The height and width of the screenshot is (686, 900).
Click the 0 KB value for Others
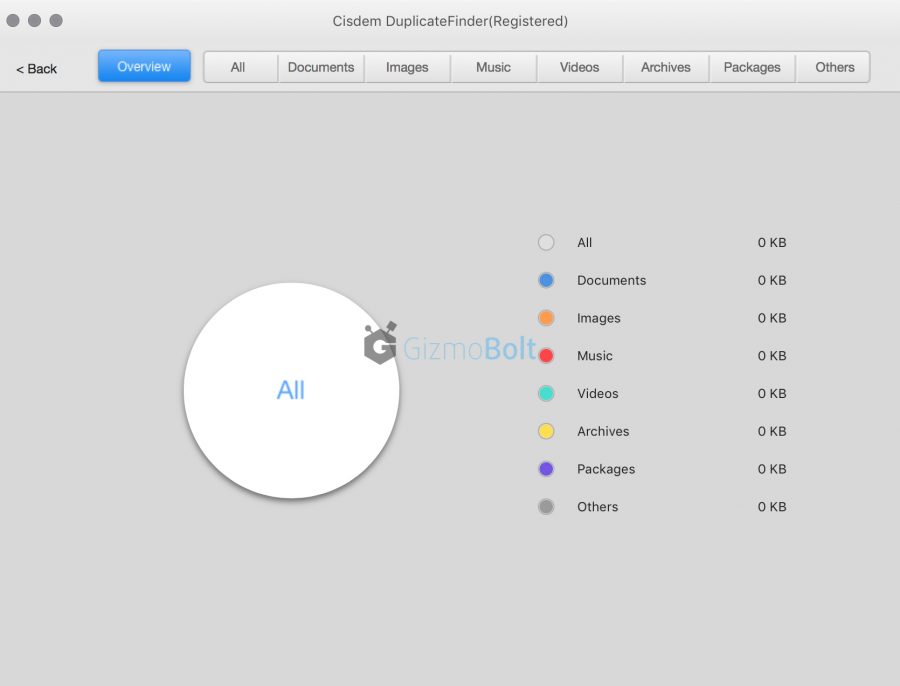pyautogui.click(x=772, y=507)
